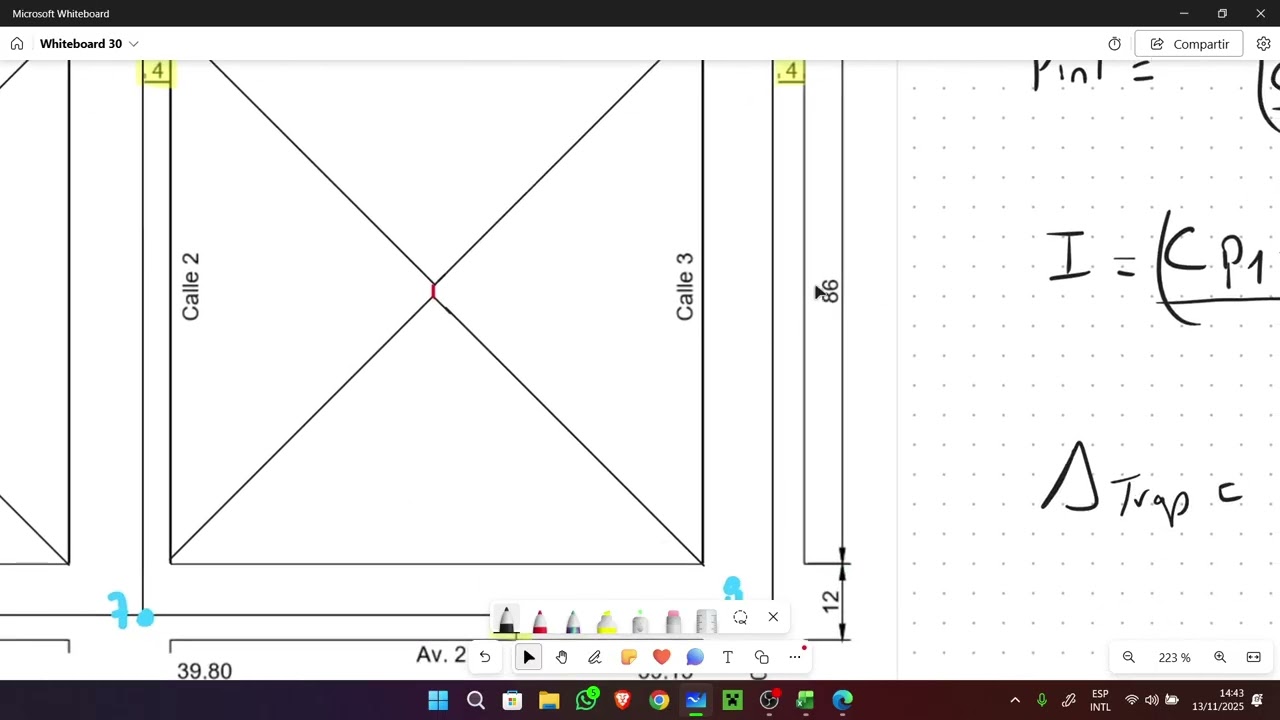Open the battery status icon
Image resolution: width=1280 pixels, height=720 pixels.
pyautogui.click(x=1172, y=700)
